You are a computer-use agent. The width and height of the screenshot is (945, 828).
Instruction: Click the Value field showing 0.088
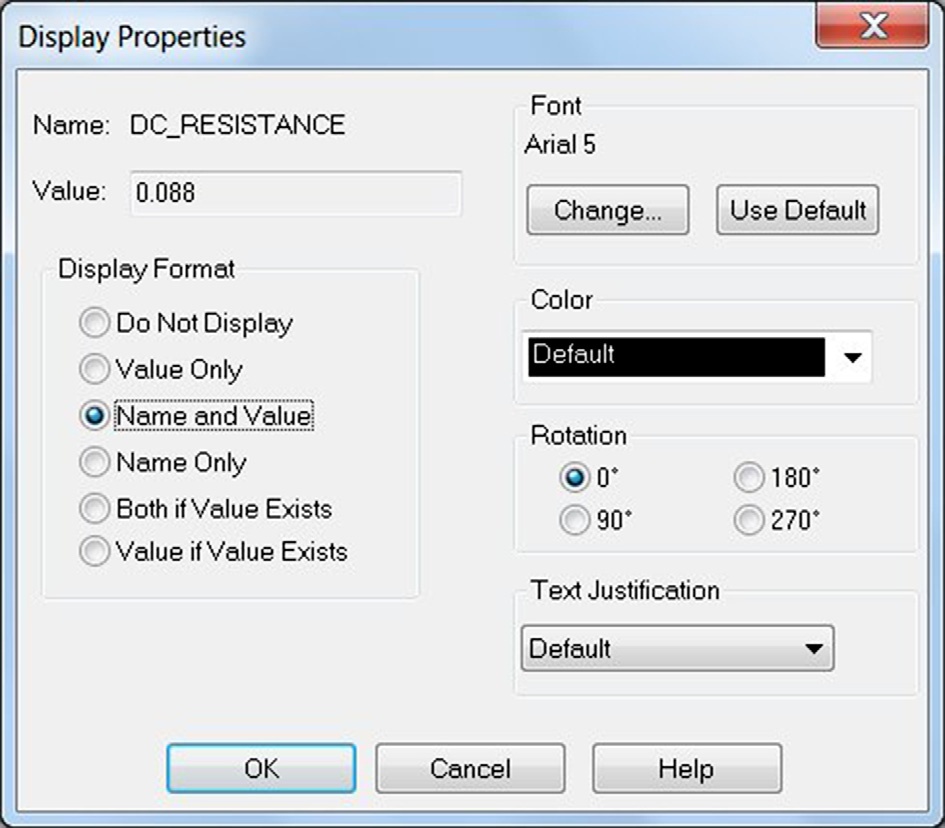click(295, 193)
